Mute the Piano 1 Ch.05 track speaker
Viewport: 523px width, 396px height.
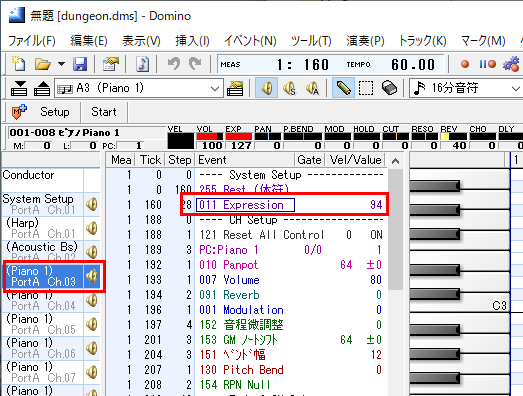(92, 324)
